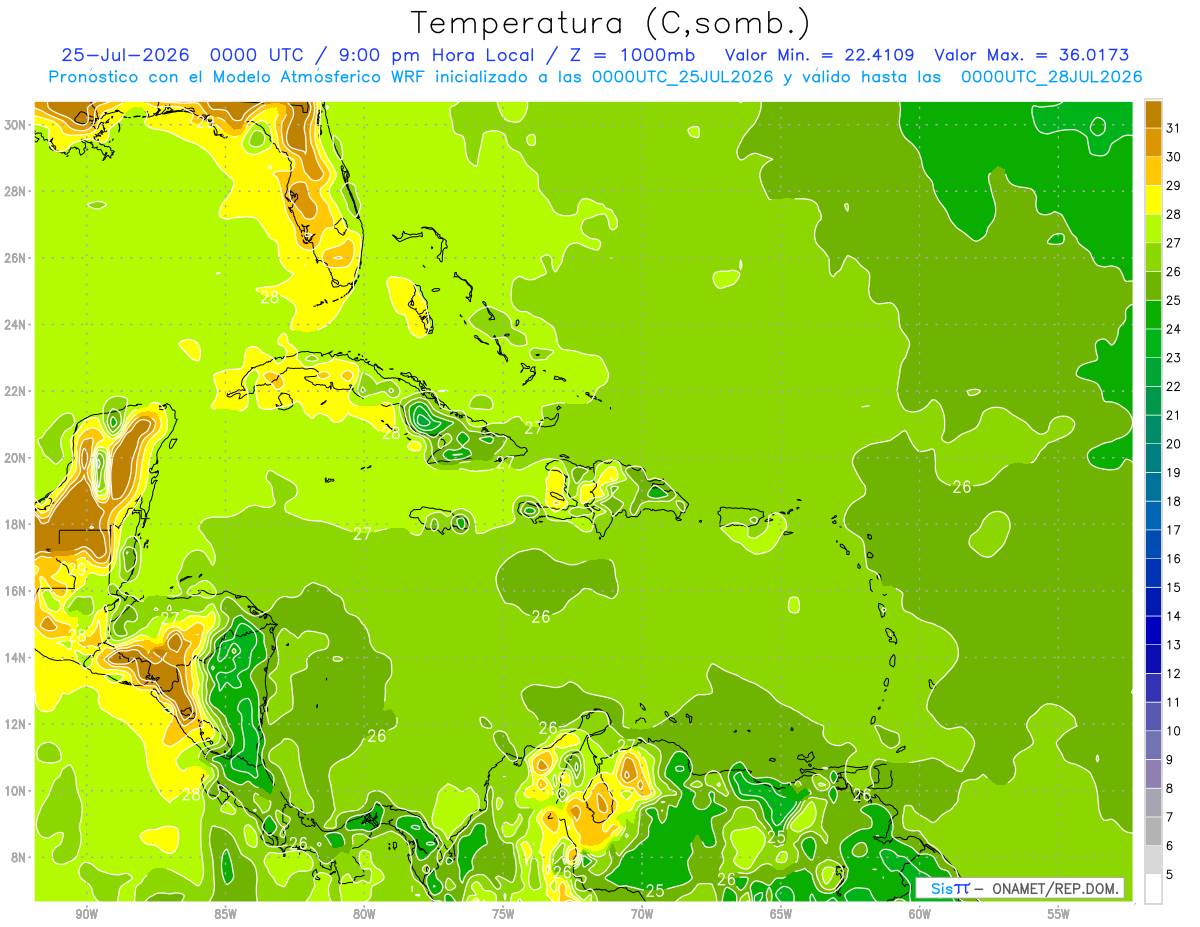
Task: Click the legend value 30
Action: click(x=1174, y=157)
